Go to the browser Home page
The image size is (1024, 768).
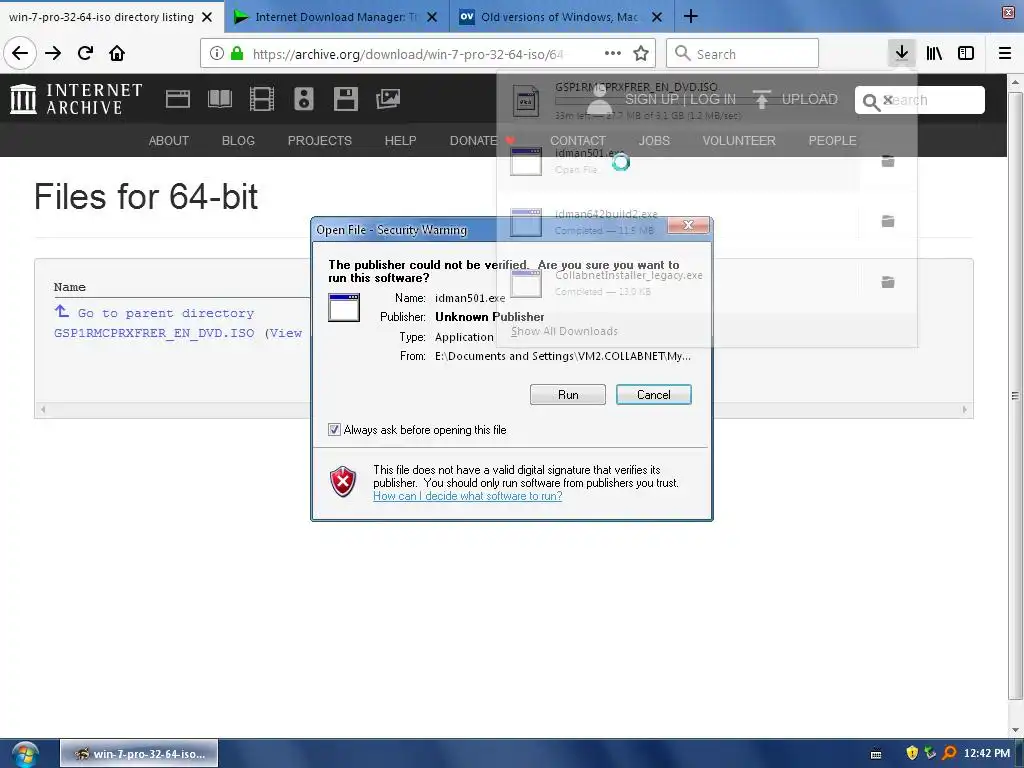click(117, 53)
